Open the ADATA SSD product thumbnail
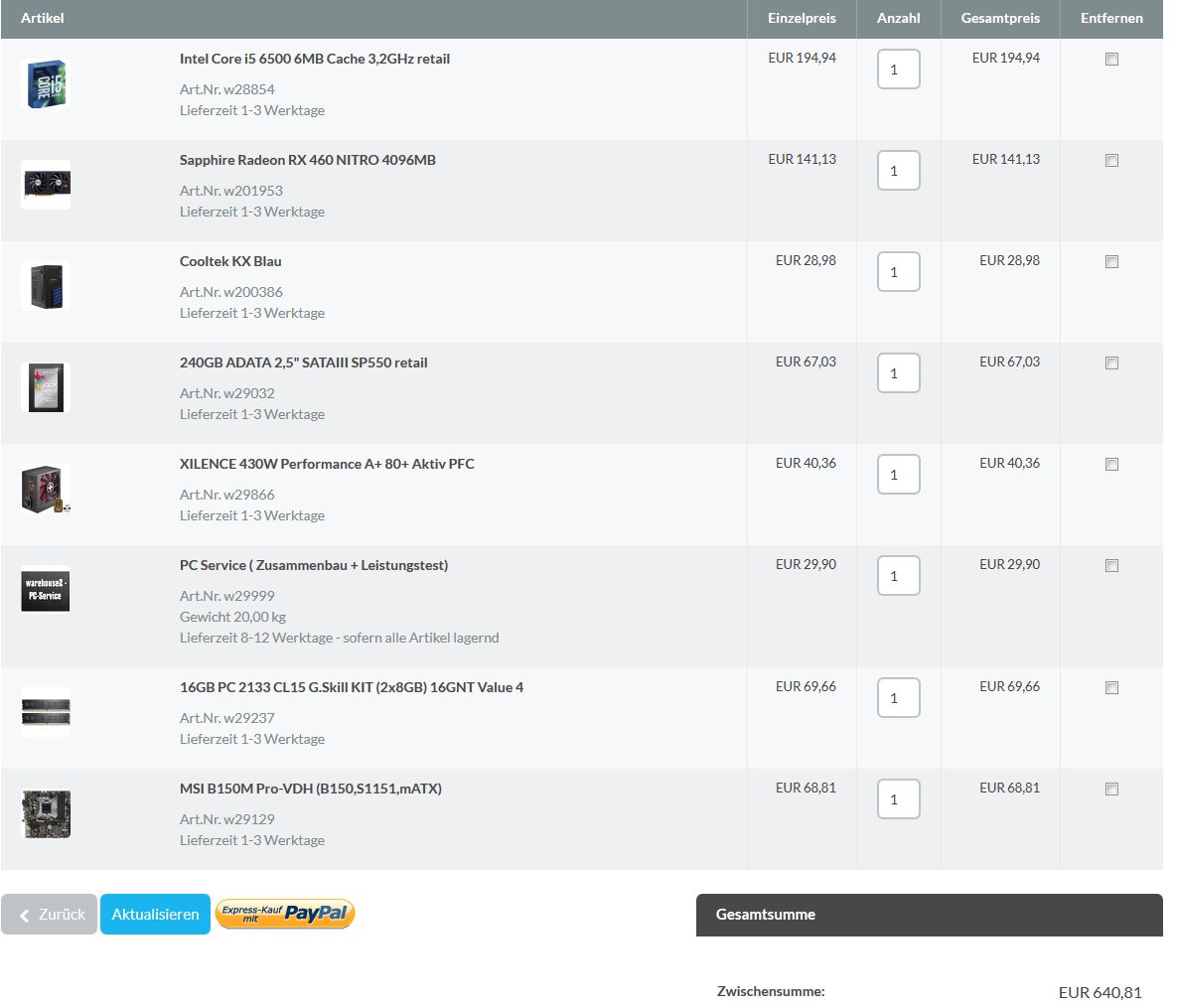Image resolution: width=1177 pixels, height=1008 pixels. tap(46, 387)
